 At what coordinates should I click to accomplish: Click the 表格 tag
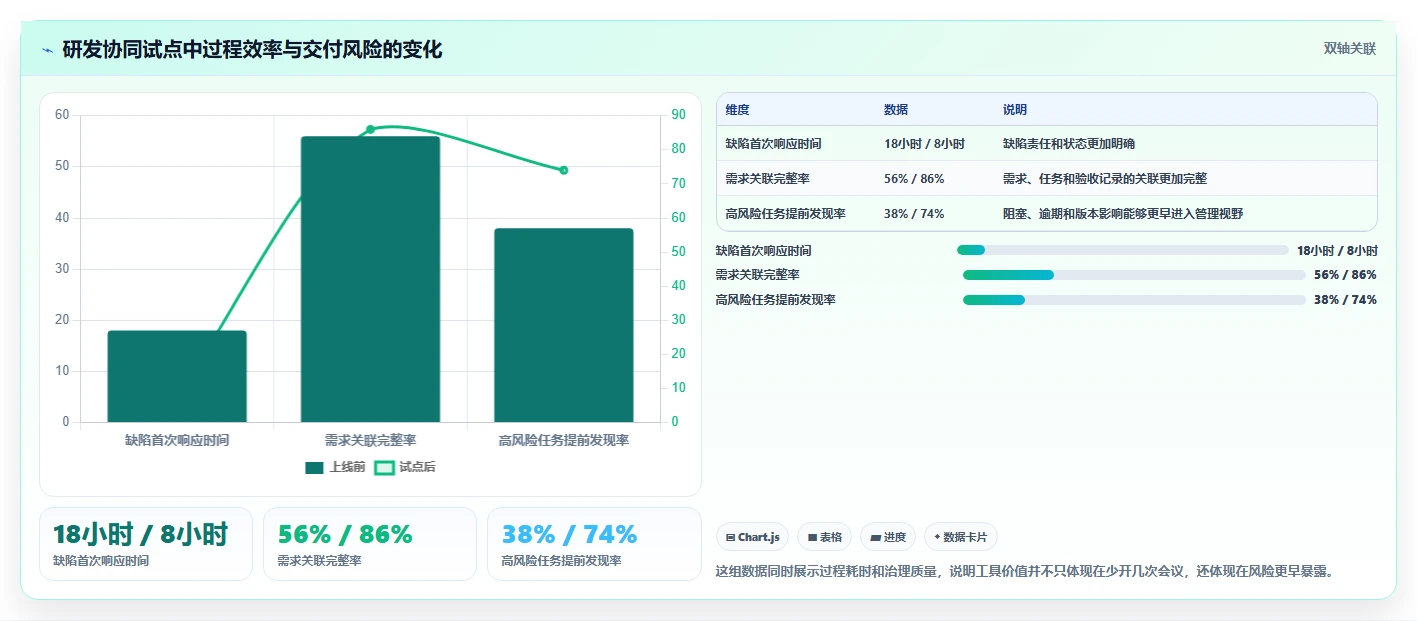click(824, 537)
